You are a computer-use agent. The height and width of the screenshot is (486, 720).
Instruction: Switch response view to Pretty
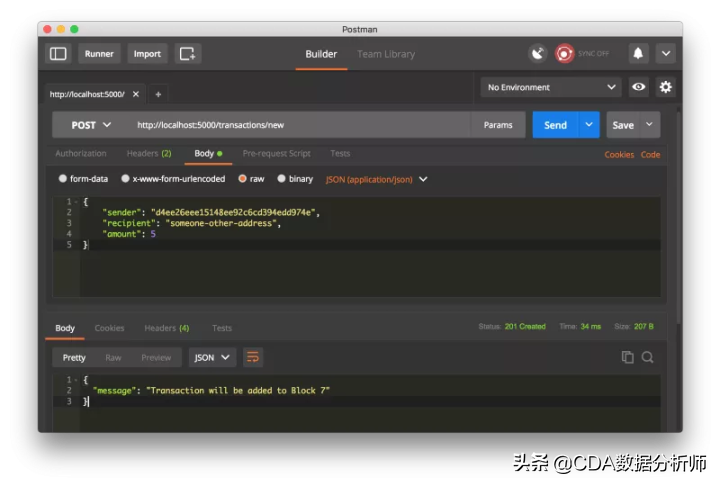pyautogui.click(x=74, y=357)
